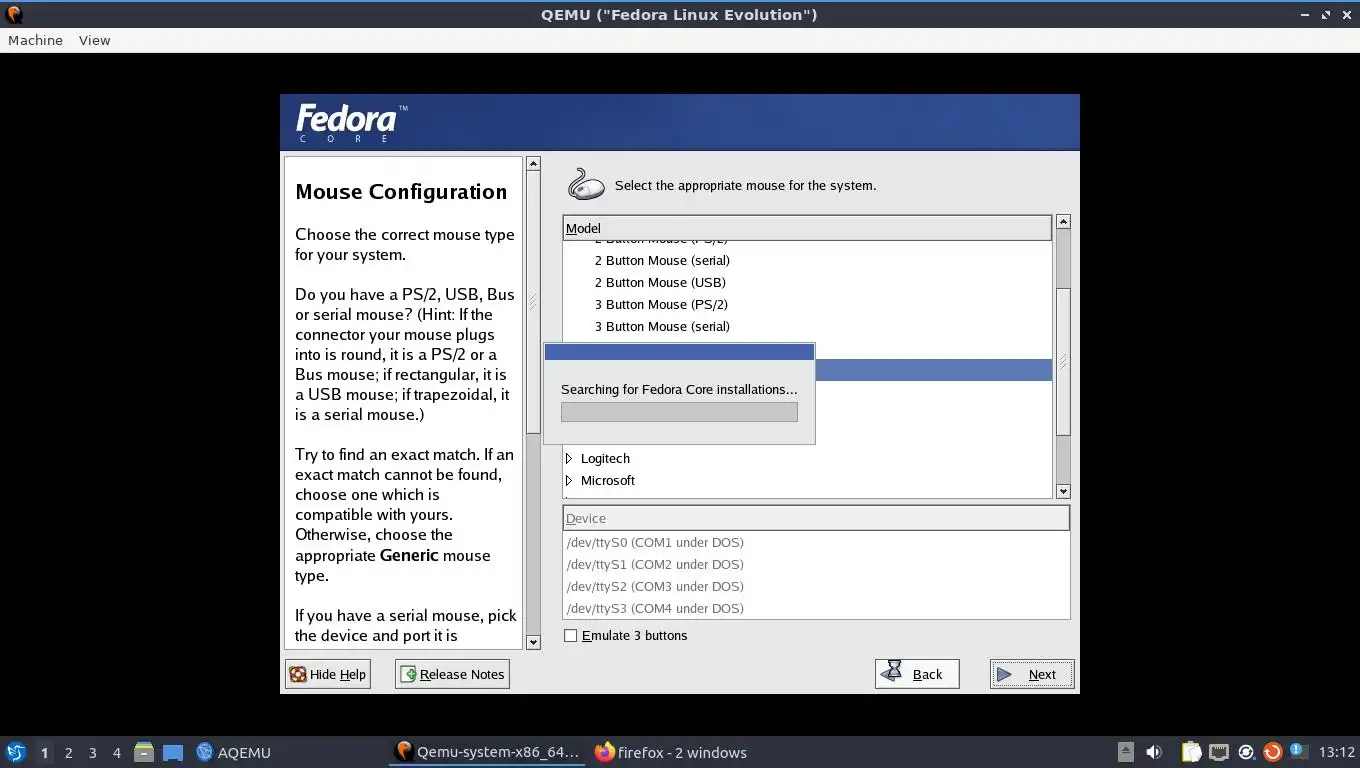1360x768 pixels.
Task: Click the model list scrollbar thumb
Action: coord(1063,362)
